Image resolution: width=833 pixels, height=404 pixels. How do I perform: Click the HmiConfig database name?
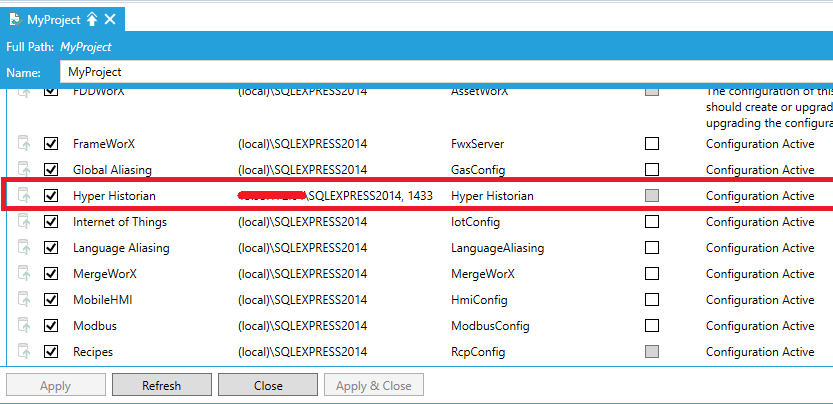click(x=479, y=300)
